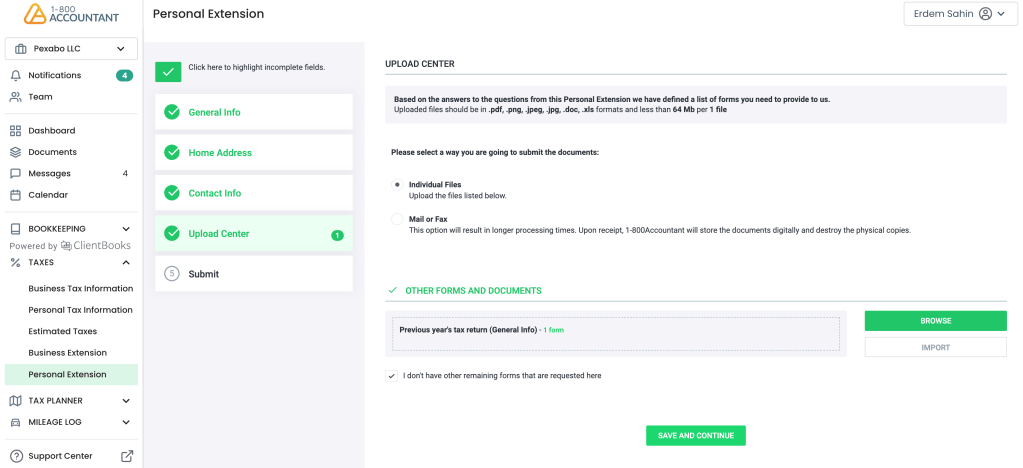1023x468 pixels.
Task: Open Business Extension in Taxes menu
Action: 67,353
